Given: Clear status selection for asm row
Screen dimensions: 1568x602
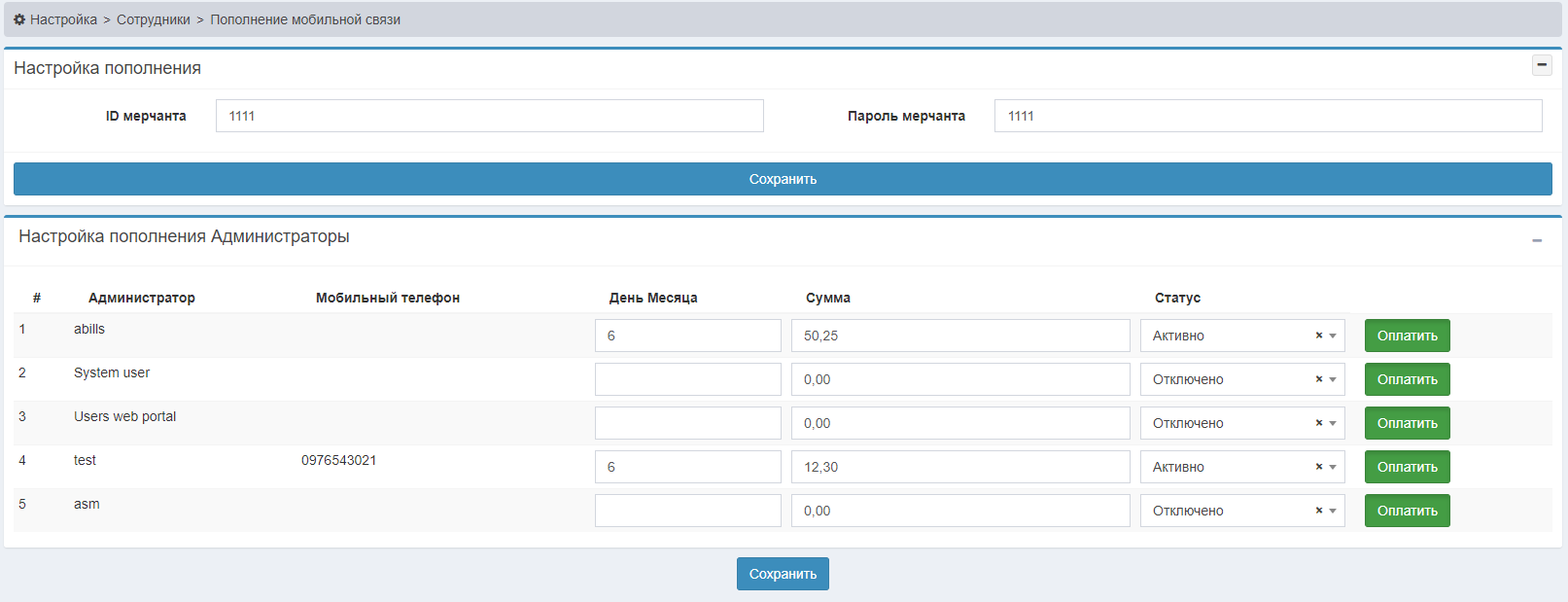Looking at the screenshot, I should point(1319,511).
